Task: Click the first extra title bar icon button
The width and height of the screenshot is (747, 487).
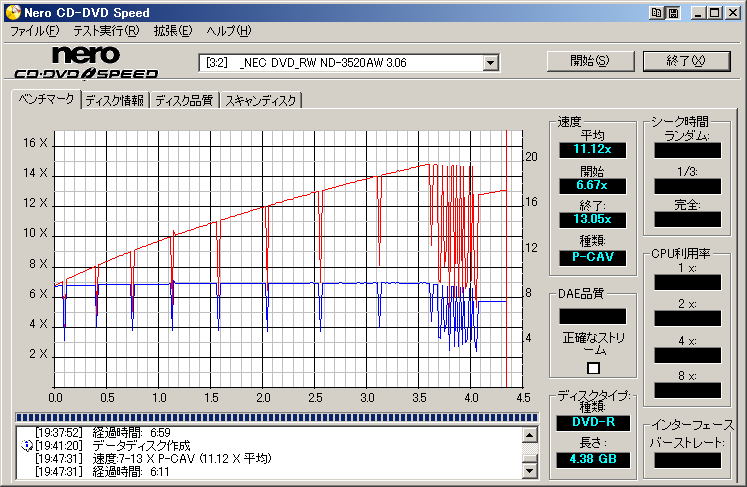Action: click(656, 13)
